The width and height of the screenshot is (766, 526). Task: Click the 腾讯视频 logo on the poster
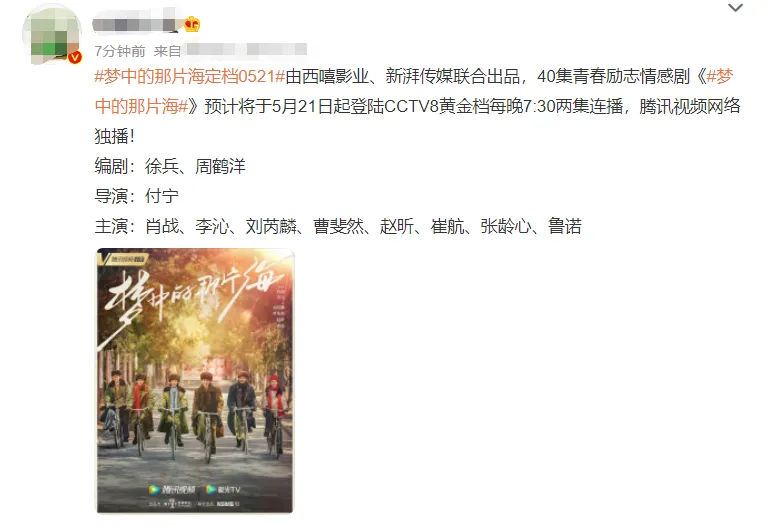[172, 489]
